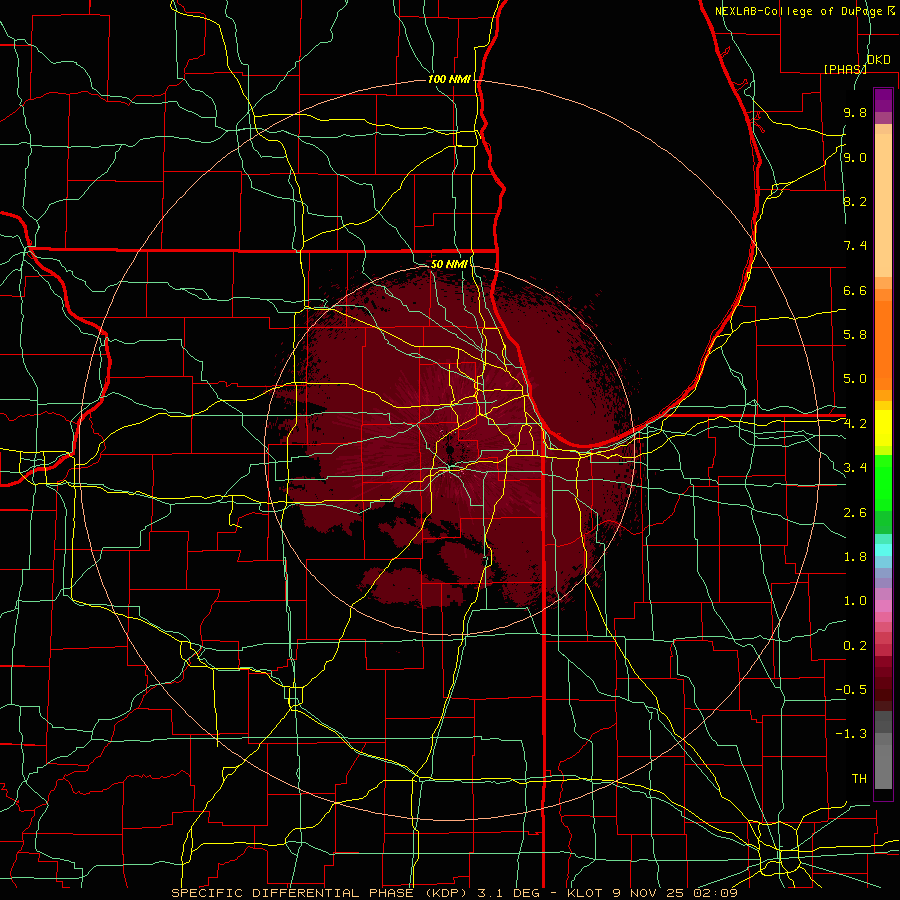The height and width of the screenshot is (900, 900).
Task: Click the -0.5 scale label
Action: tap(851, 690)
